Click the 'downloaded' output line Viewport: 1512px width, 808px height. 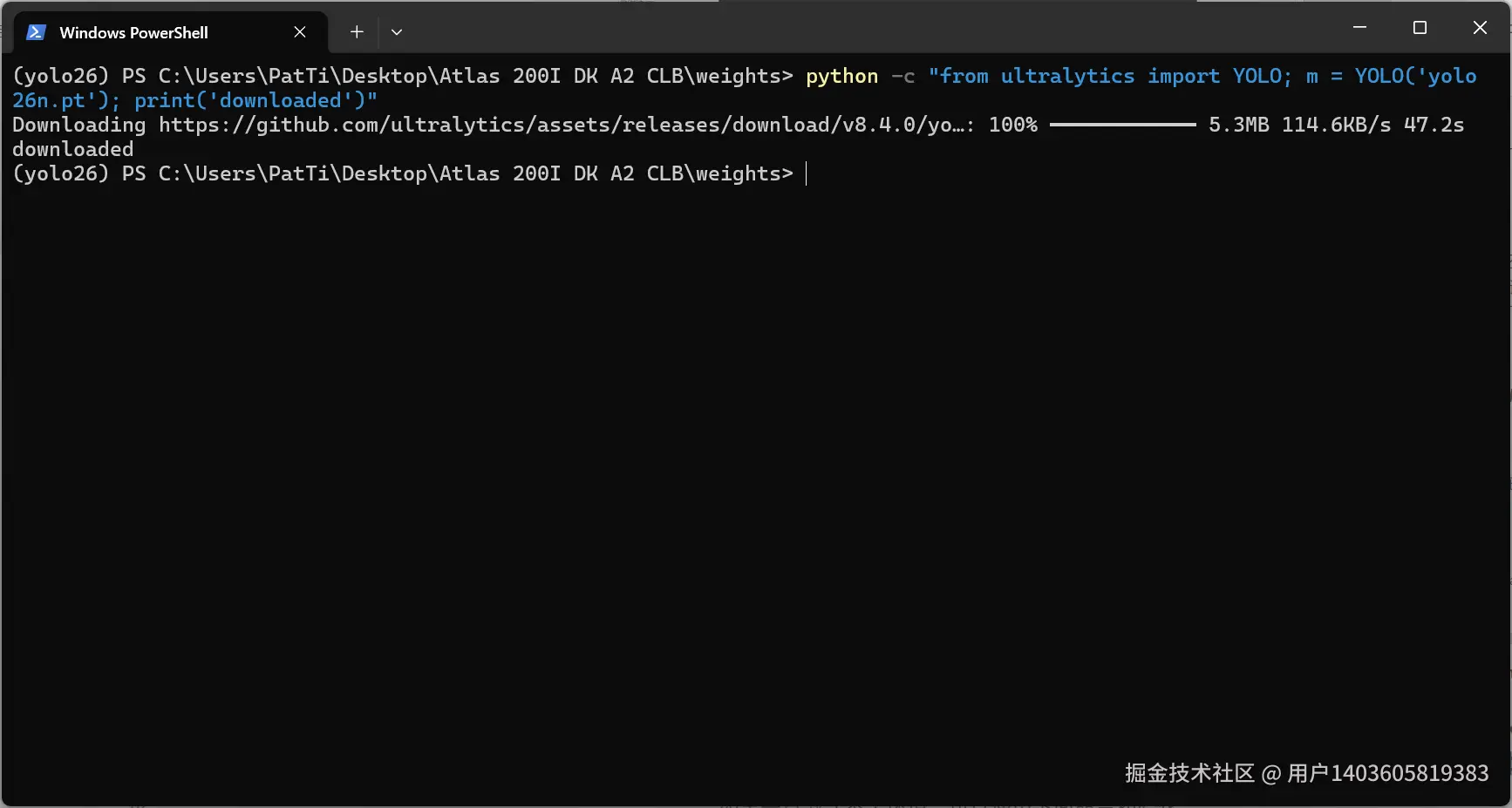[73, 149]
